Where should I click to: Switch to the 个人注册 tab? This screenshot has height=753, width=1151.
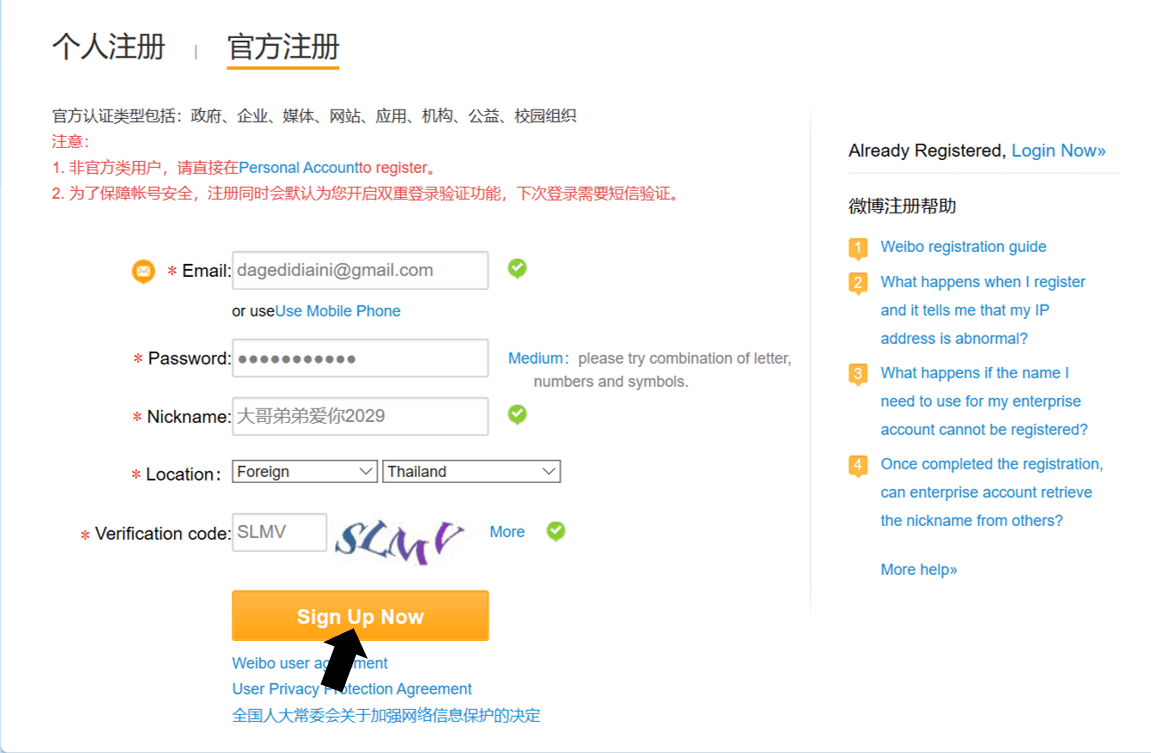[x=109, y=47]
